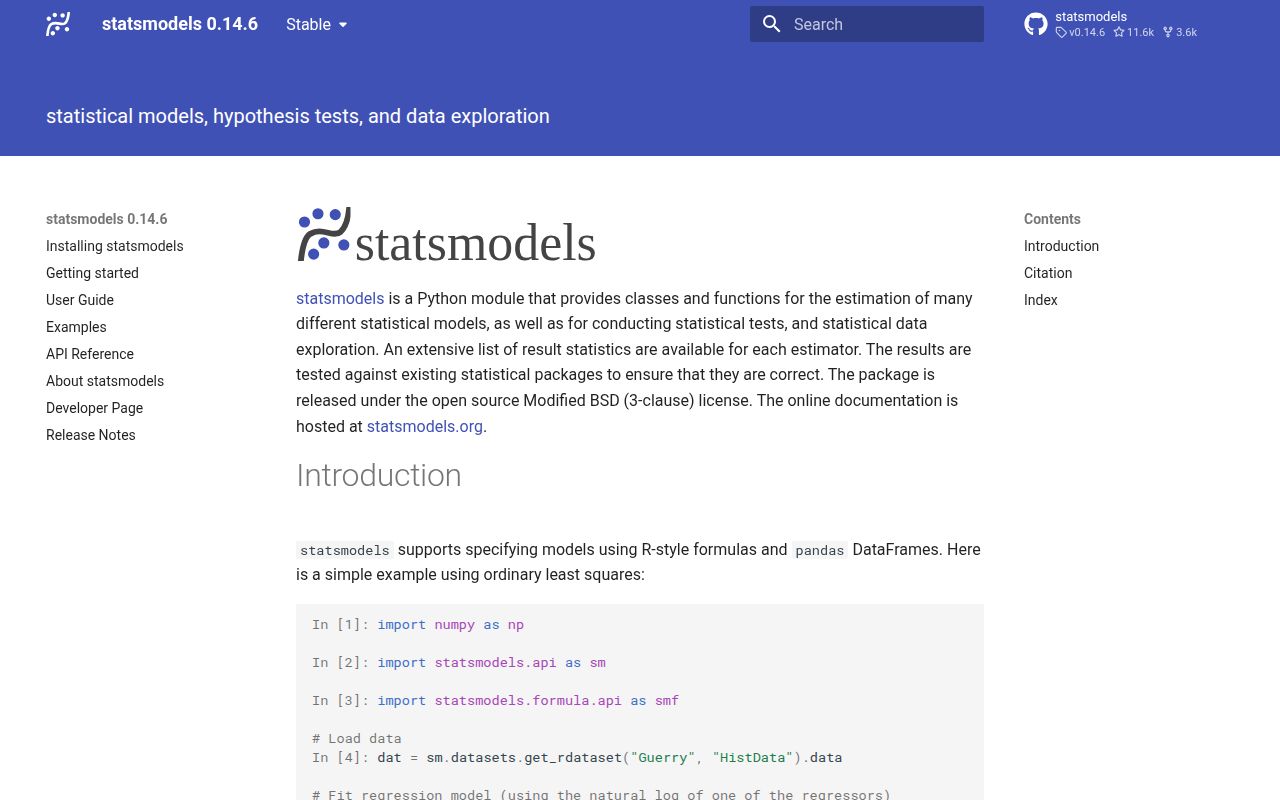
Task: Click the Contents heading in right sidebar
Action: (x=1052, y=219)
